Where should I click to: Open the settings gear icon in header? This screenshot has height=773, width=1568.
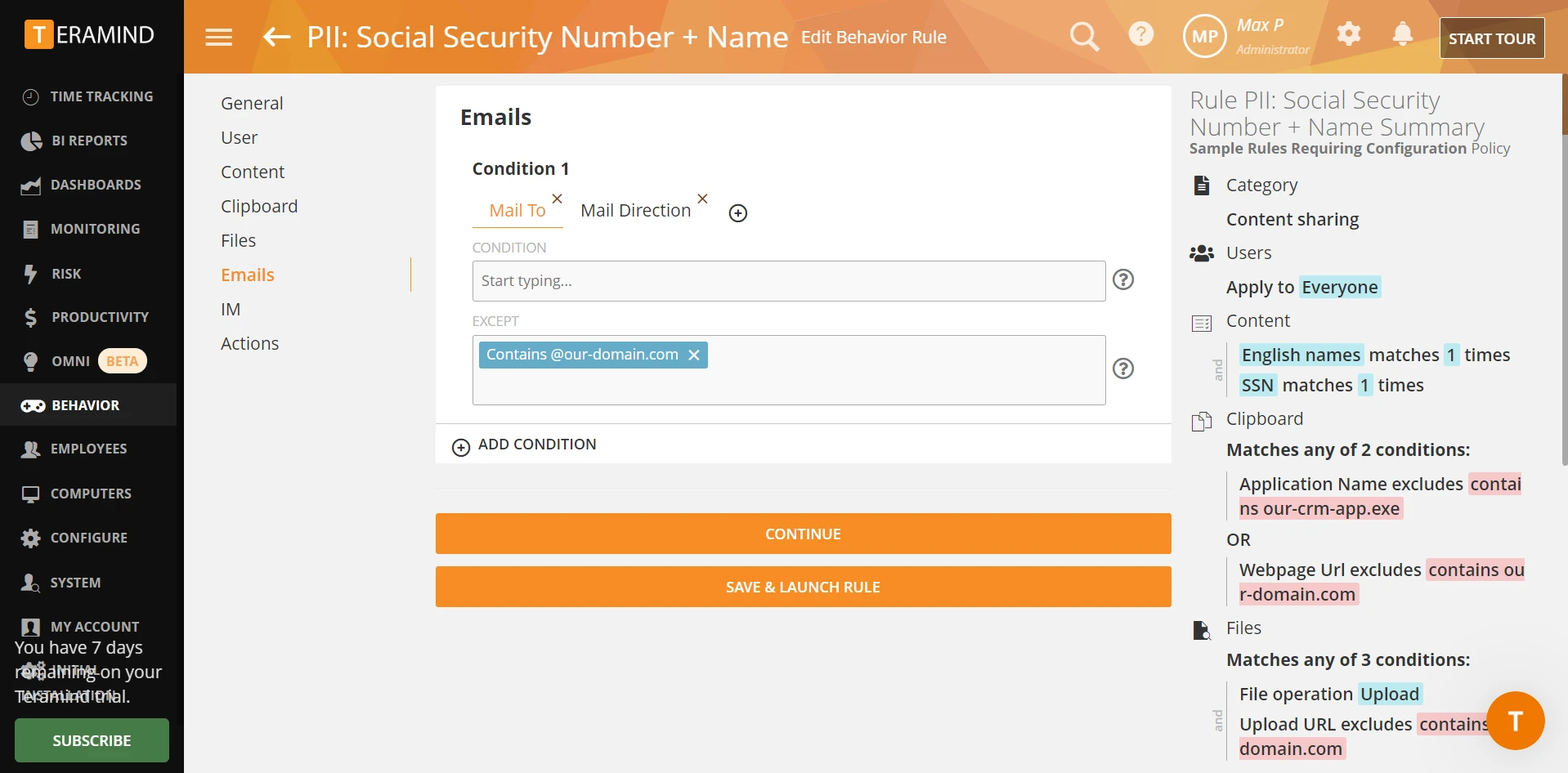click(1348, 34)
